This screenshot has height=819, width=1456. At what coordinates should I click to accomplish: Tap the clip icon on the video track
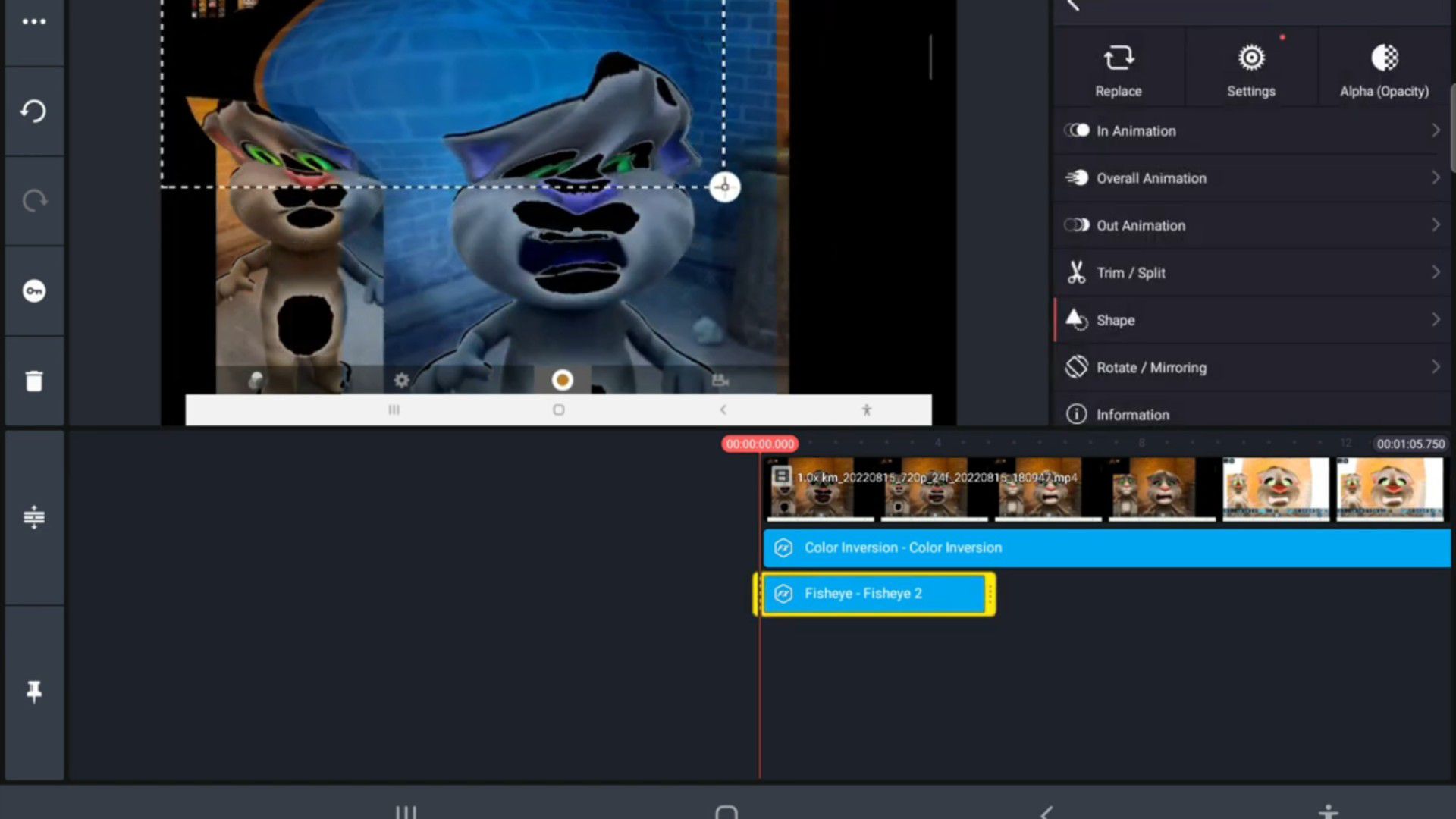coord(781,476)
